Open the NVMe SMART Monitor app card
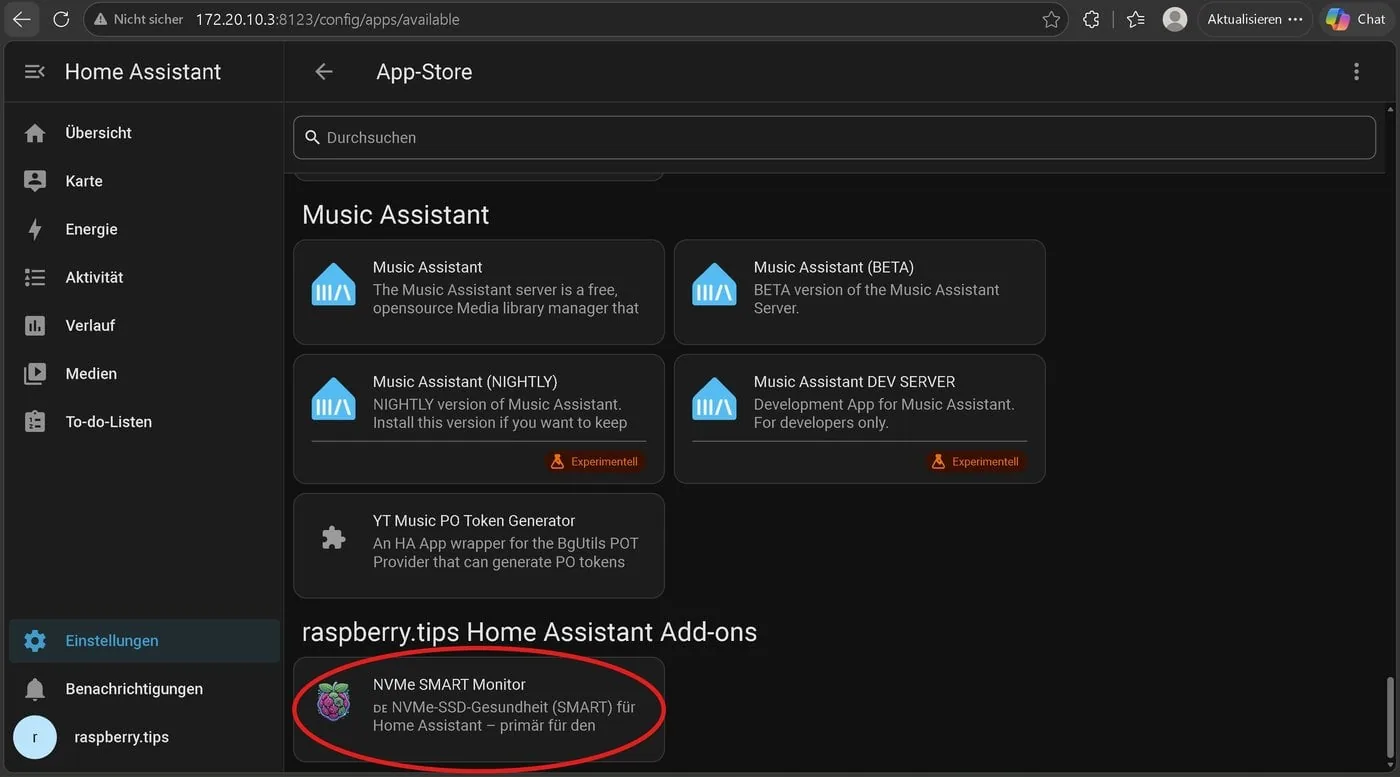1400x777 pixels. 479,709
